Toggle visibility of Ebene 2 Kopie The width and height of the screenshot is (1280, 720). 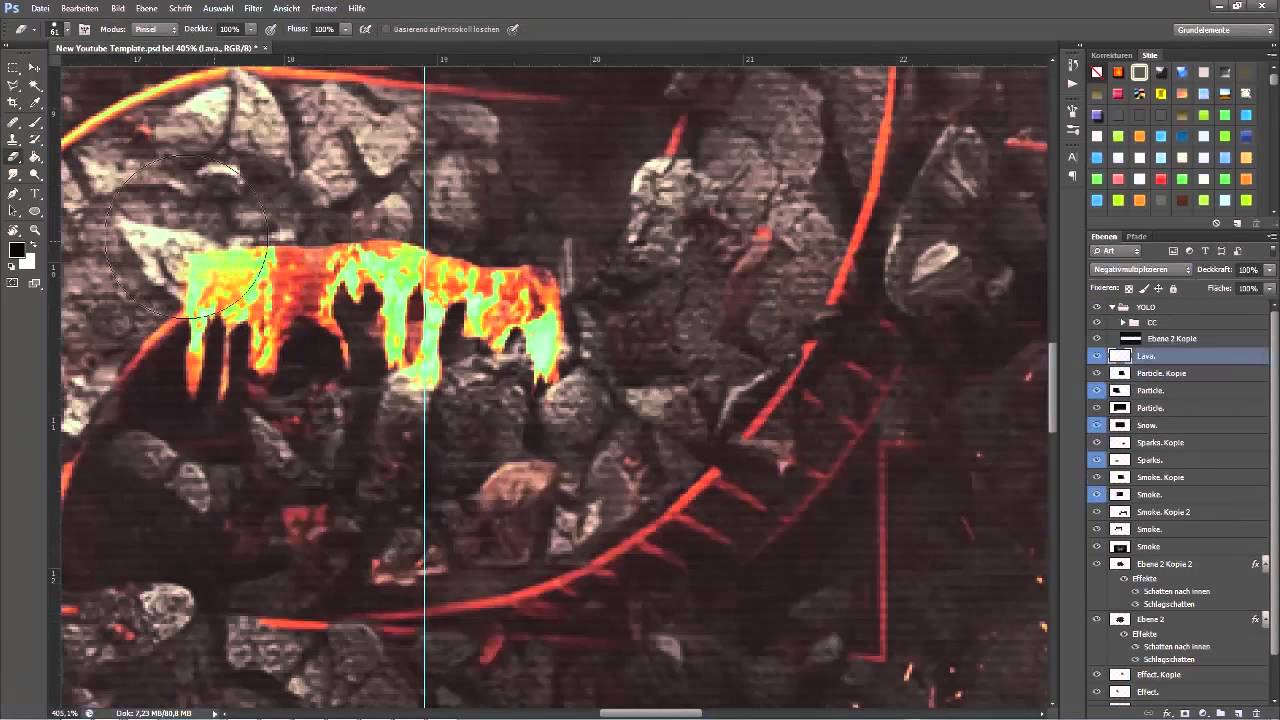click(1097, 339)
